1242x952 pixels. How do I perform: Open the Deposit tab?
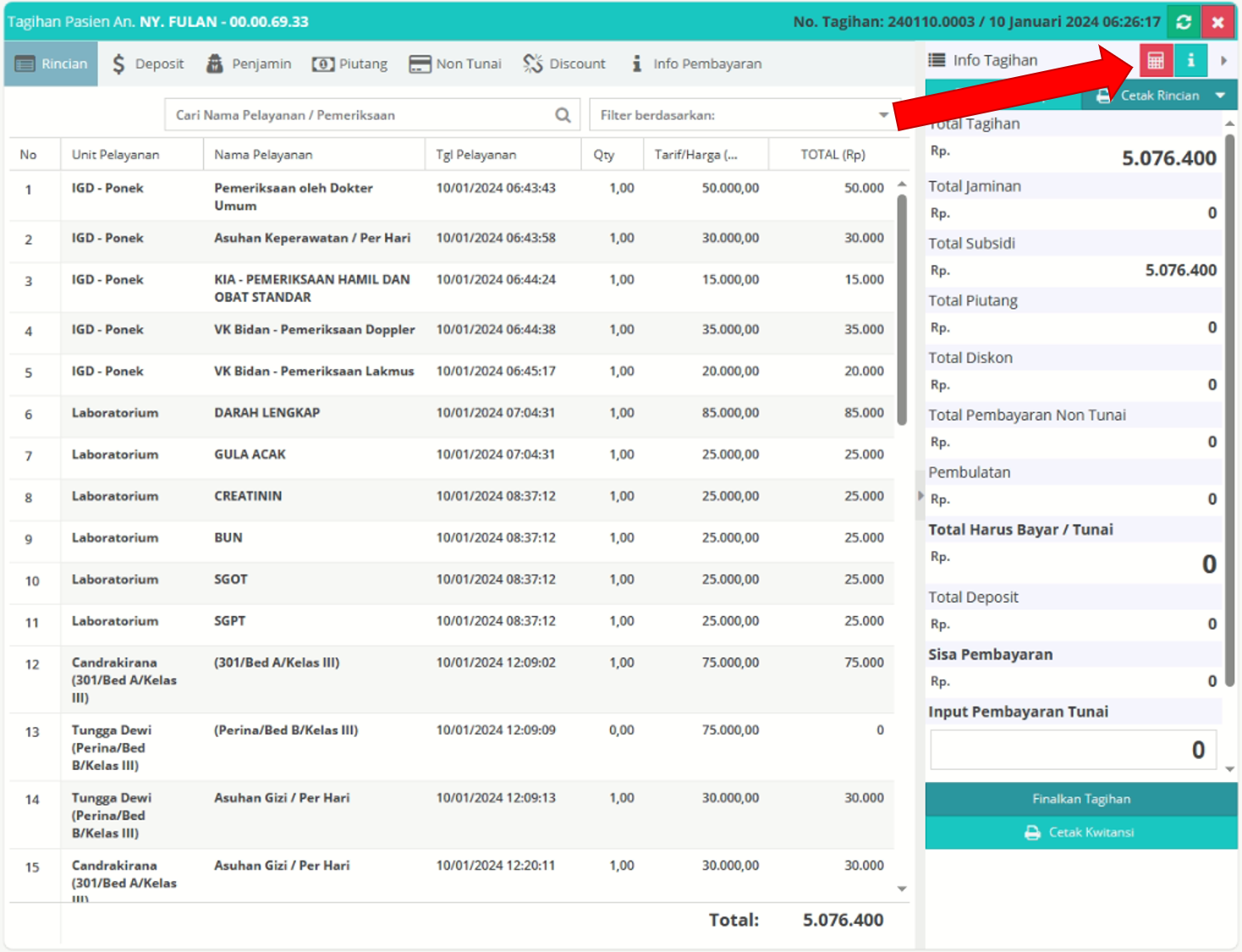click(x=148, y=63)
